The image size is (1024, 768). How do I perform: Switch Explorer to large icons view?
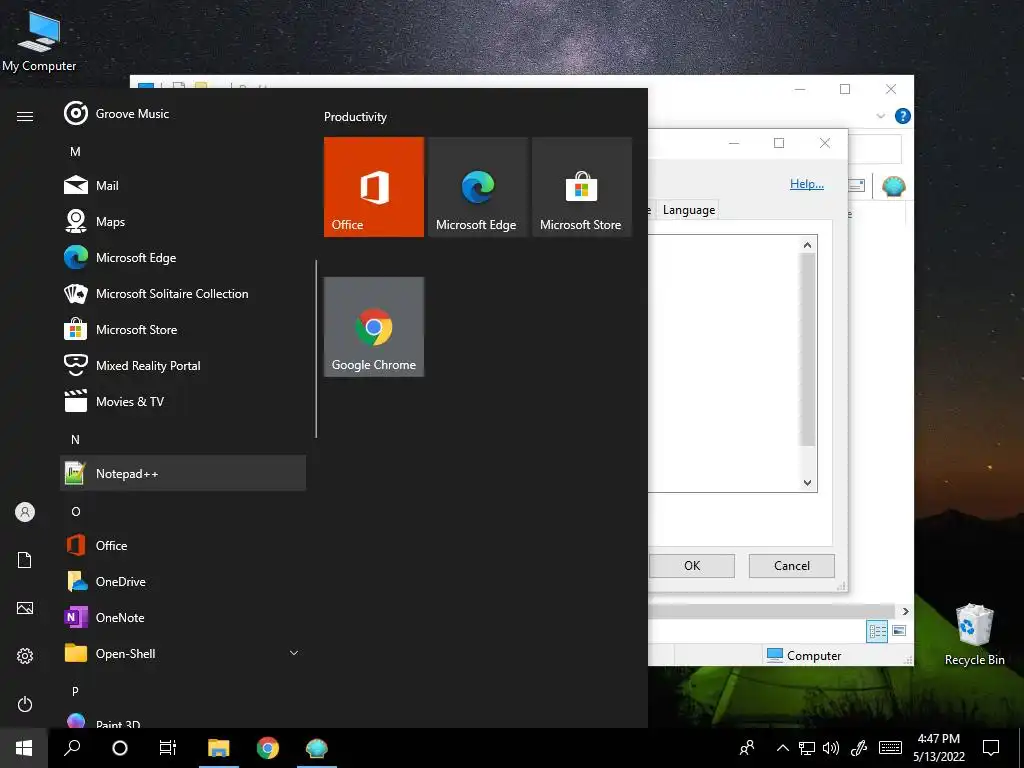pyautogui.click(x=899, y=631)
